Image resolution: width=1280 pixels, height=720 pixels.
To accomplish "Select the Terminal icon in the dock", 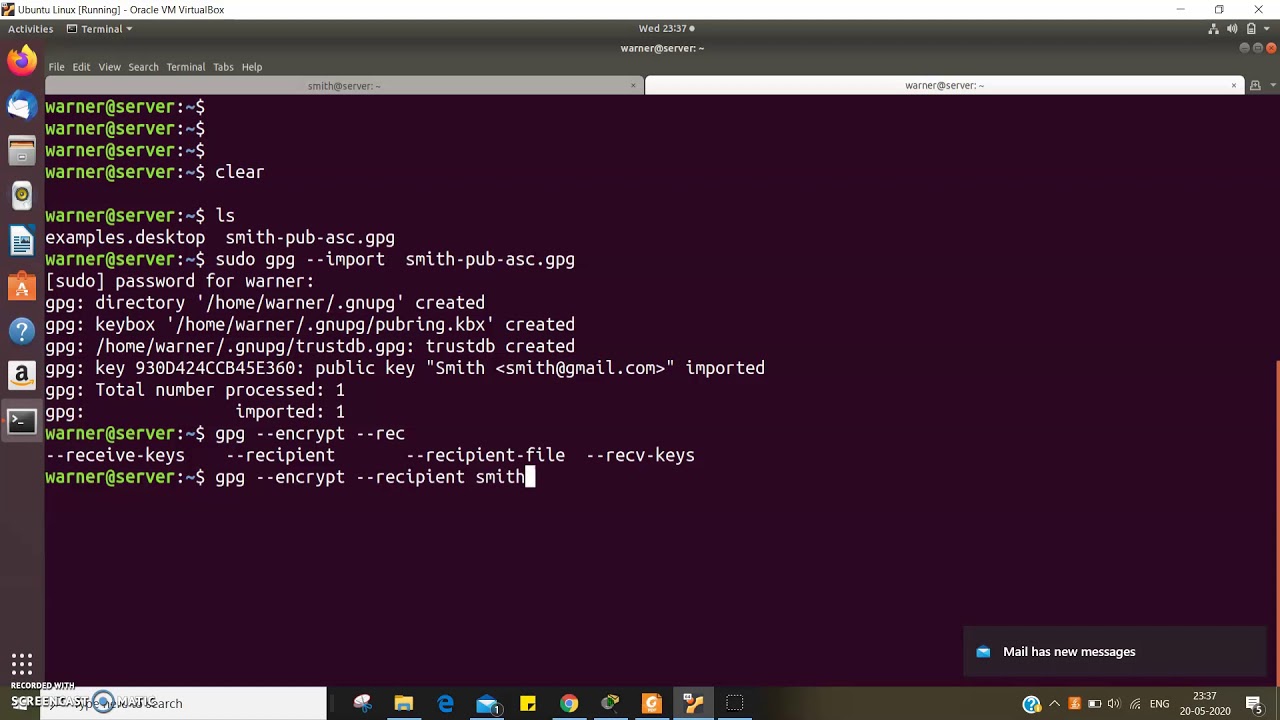I will [22, 421].
